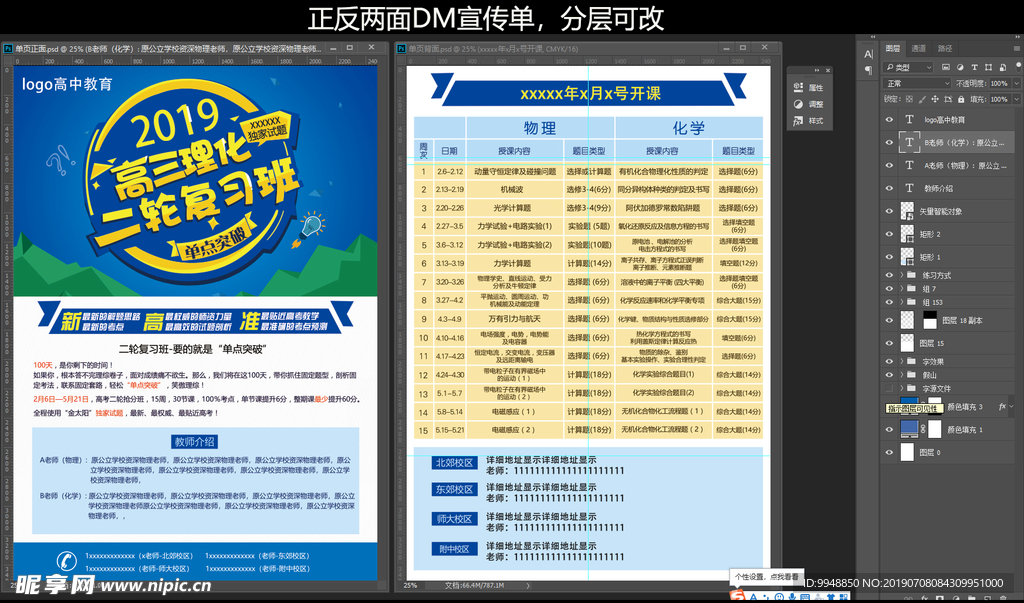Open the 不透明度 opacity dropdown
The height and width of the screenshot is (603, 1024).
pos(1016,84)
